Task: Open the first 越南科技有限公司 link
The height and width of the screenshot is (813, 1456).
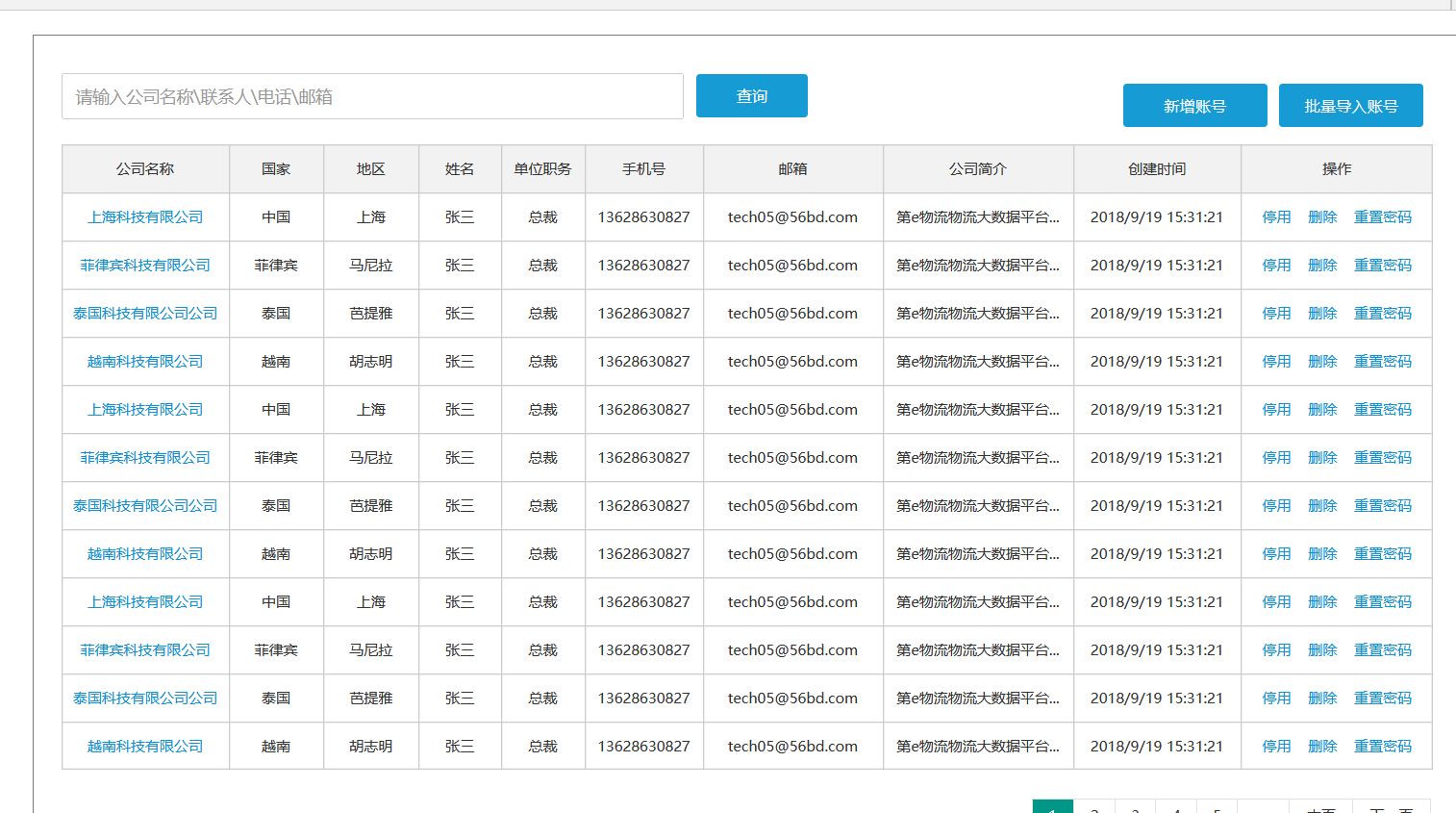Action: [x=145, y=362]
